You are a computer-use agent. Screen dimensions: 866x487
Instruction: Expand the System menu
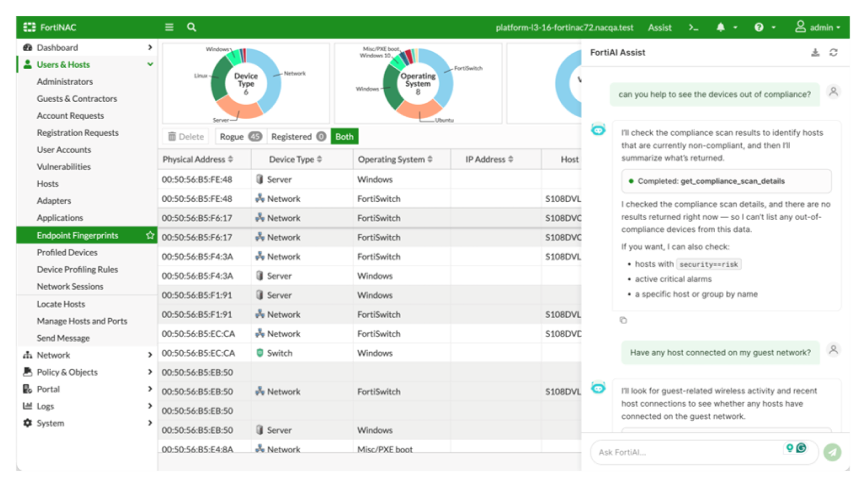pyautogui.click(x=150, y=424)
